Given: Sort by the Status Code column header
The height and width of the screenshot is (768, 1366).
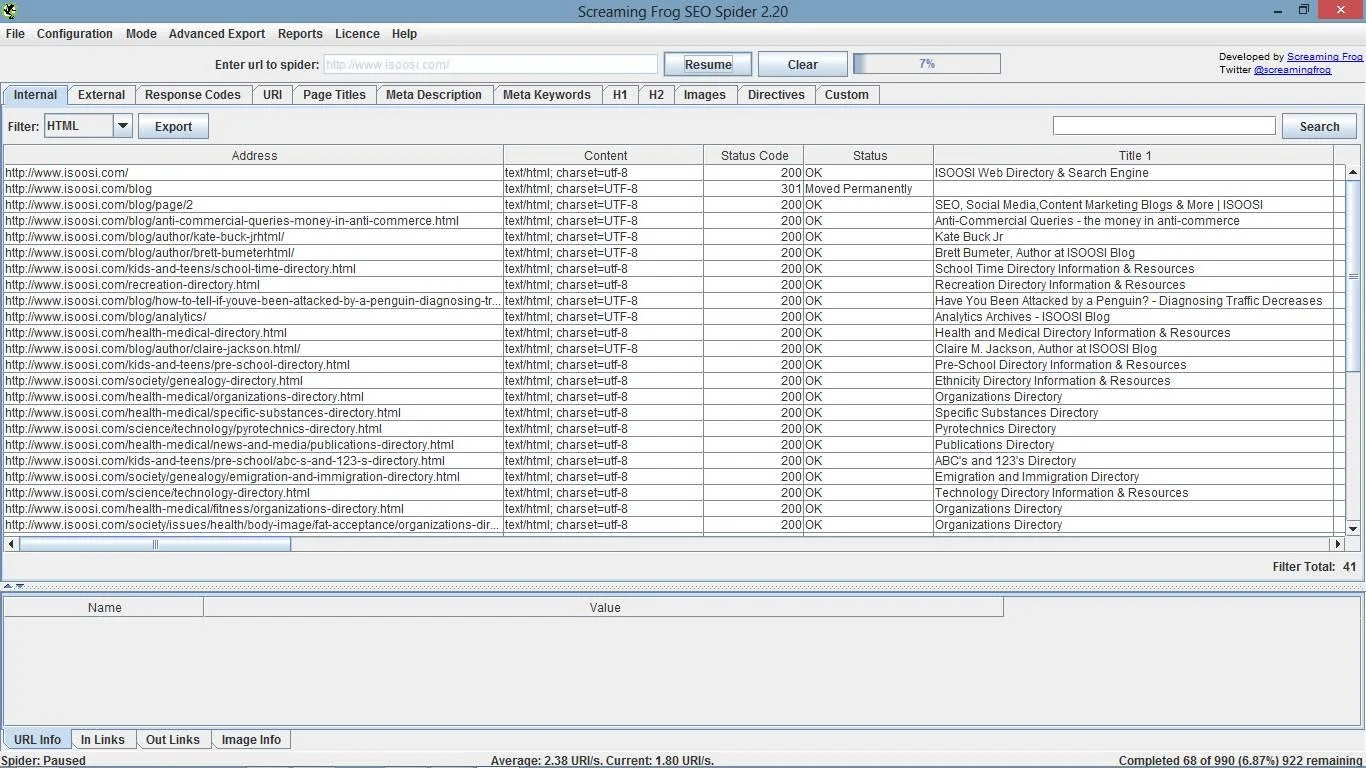Looking at the screenshot, I should (x=754, y=156).
